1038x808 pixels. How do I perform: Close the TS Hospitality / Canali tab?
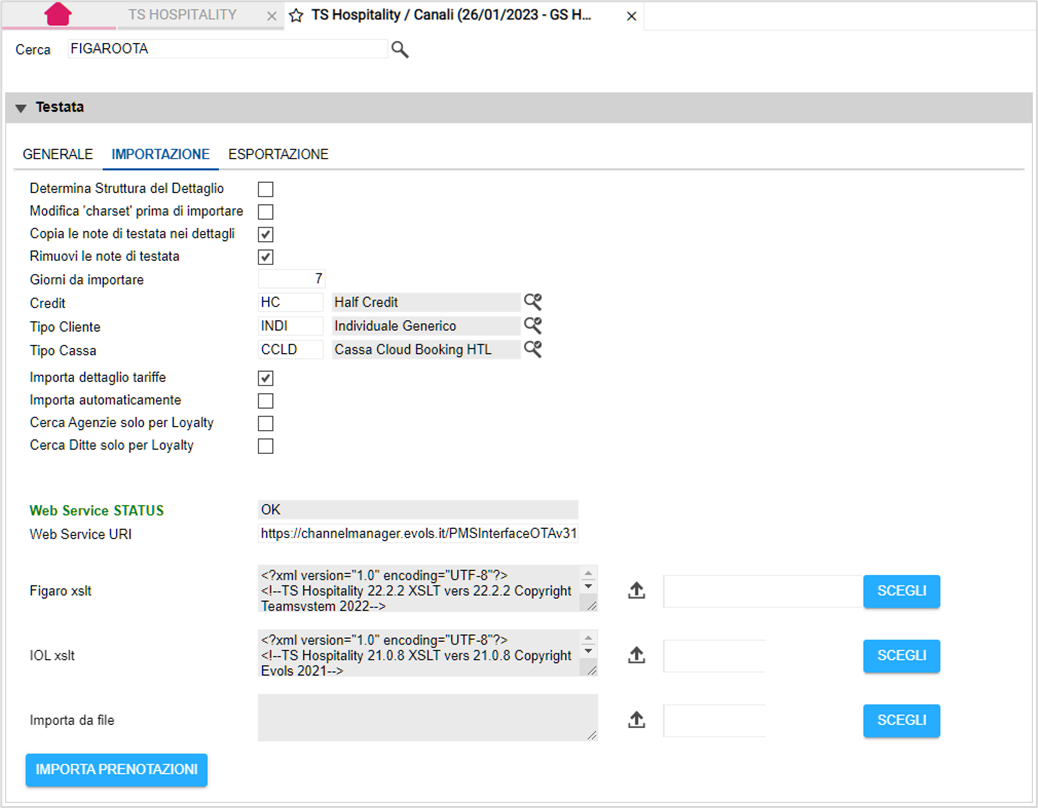[x=632, y=17]
